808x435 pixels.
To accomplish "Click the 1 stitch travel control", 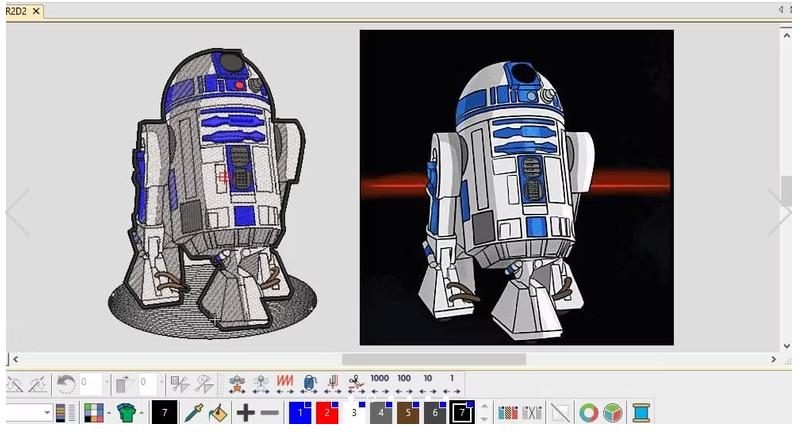I will [x=451, y=384].
